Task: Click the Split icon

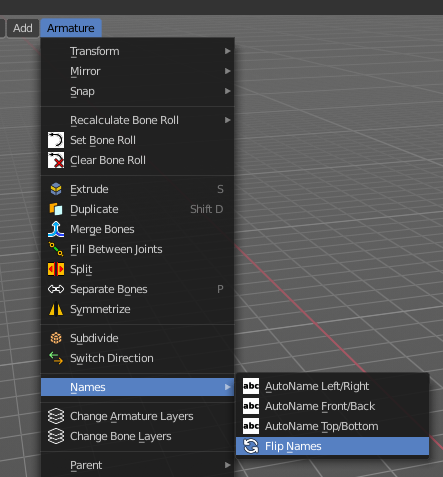Action: tap(56, 269)
